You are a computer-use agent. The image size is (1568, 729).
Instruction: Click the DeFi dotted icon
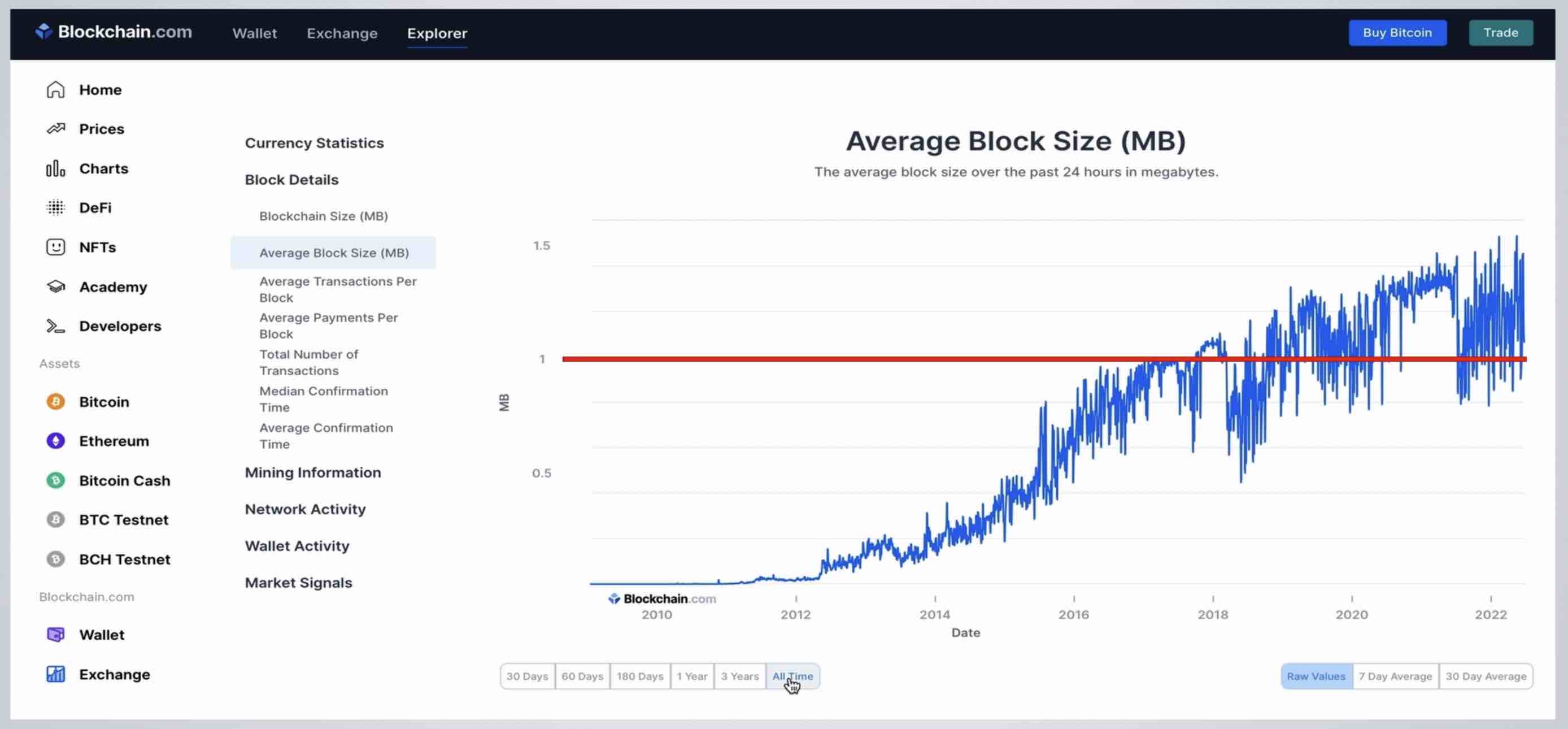[55, 207]
